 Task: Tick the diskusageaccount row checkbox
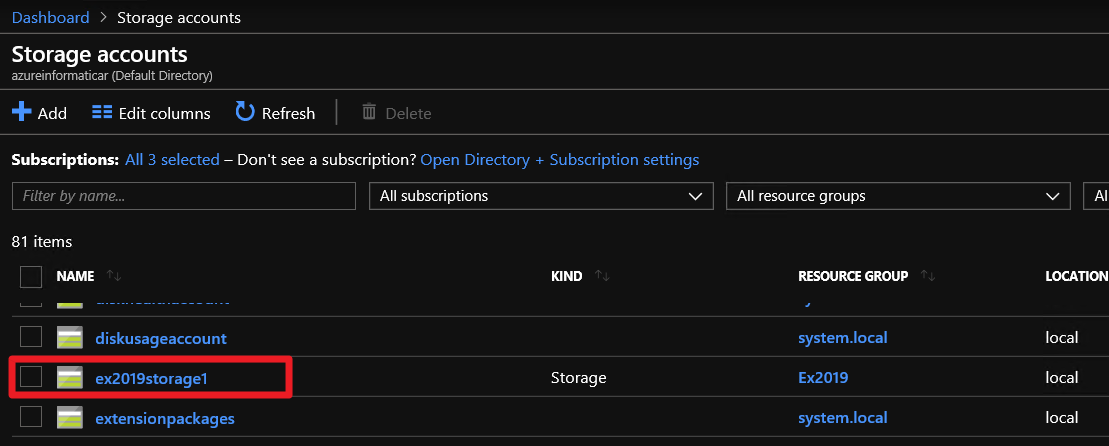[31, 338]
